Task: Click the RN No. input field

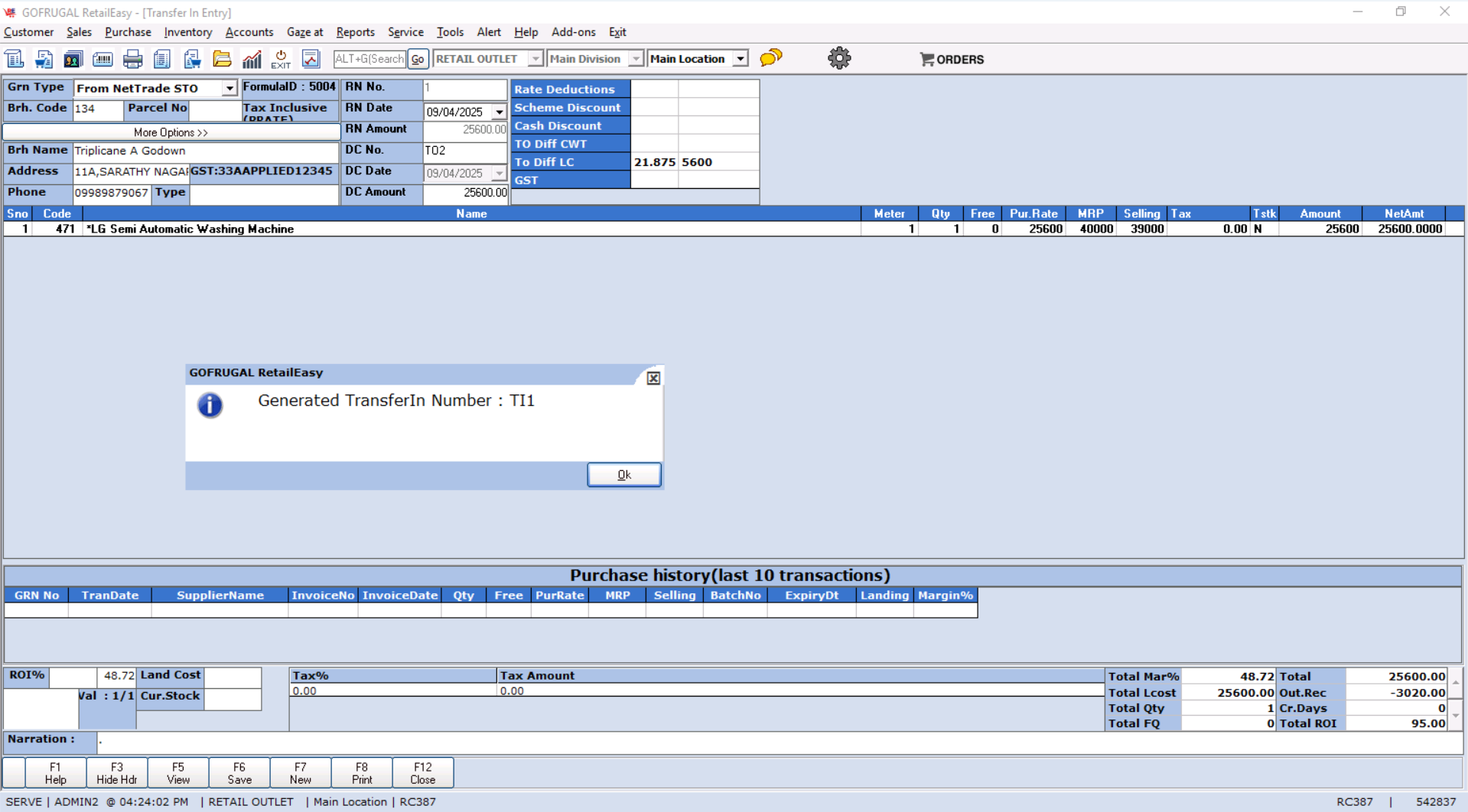Action: 464,89
